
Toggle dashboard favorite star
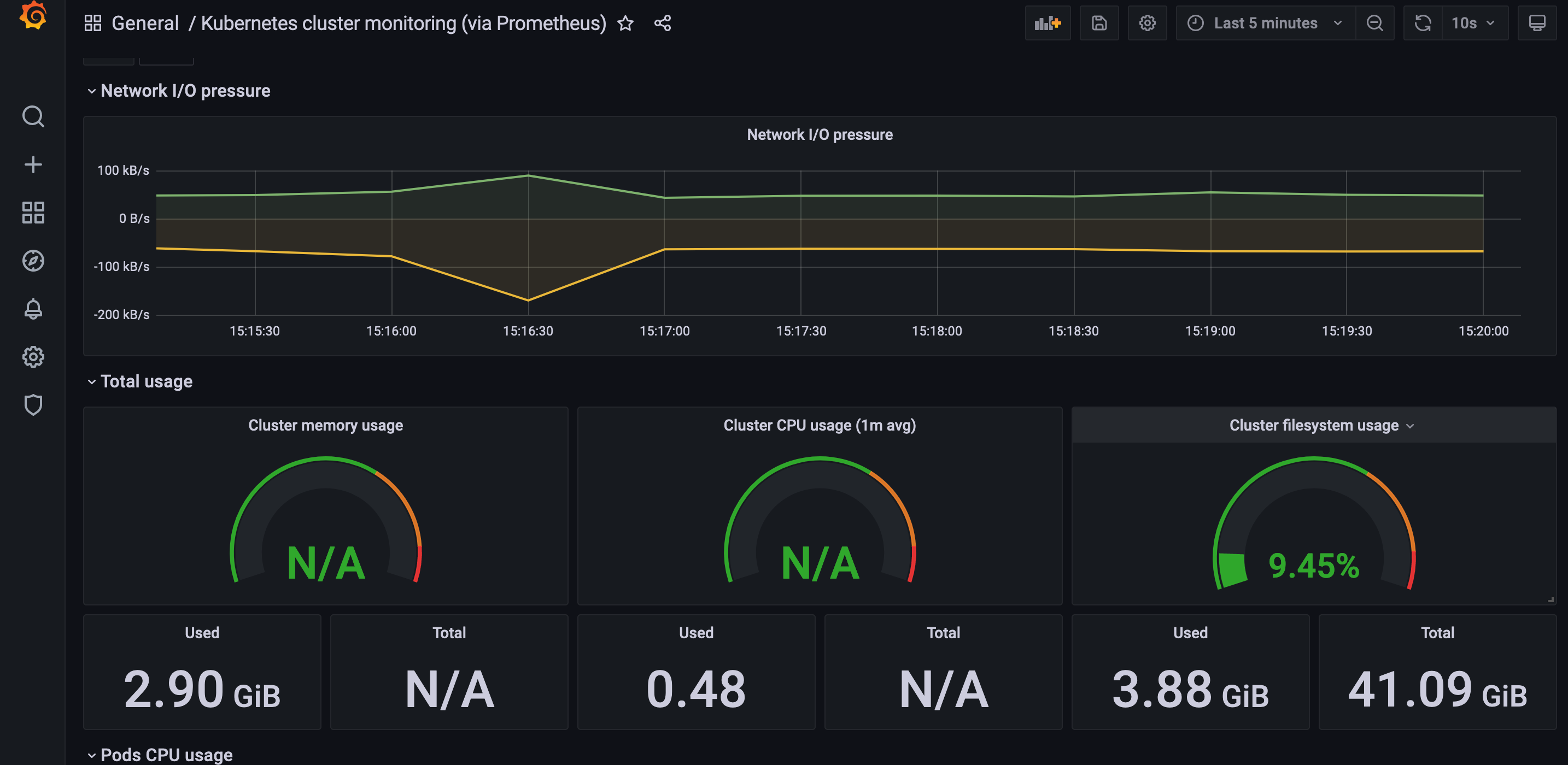point(625,23)
